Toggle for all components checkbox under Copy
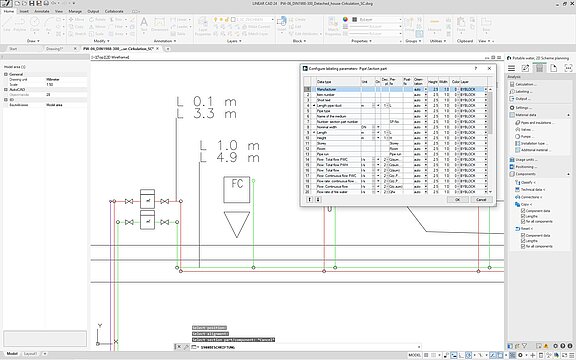The image size is (576, 360). coord(523,222)
